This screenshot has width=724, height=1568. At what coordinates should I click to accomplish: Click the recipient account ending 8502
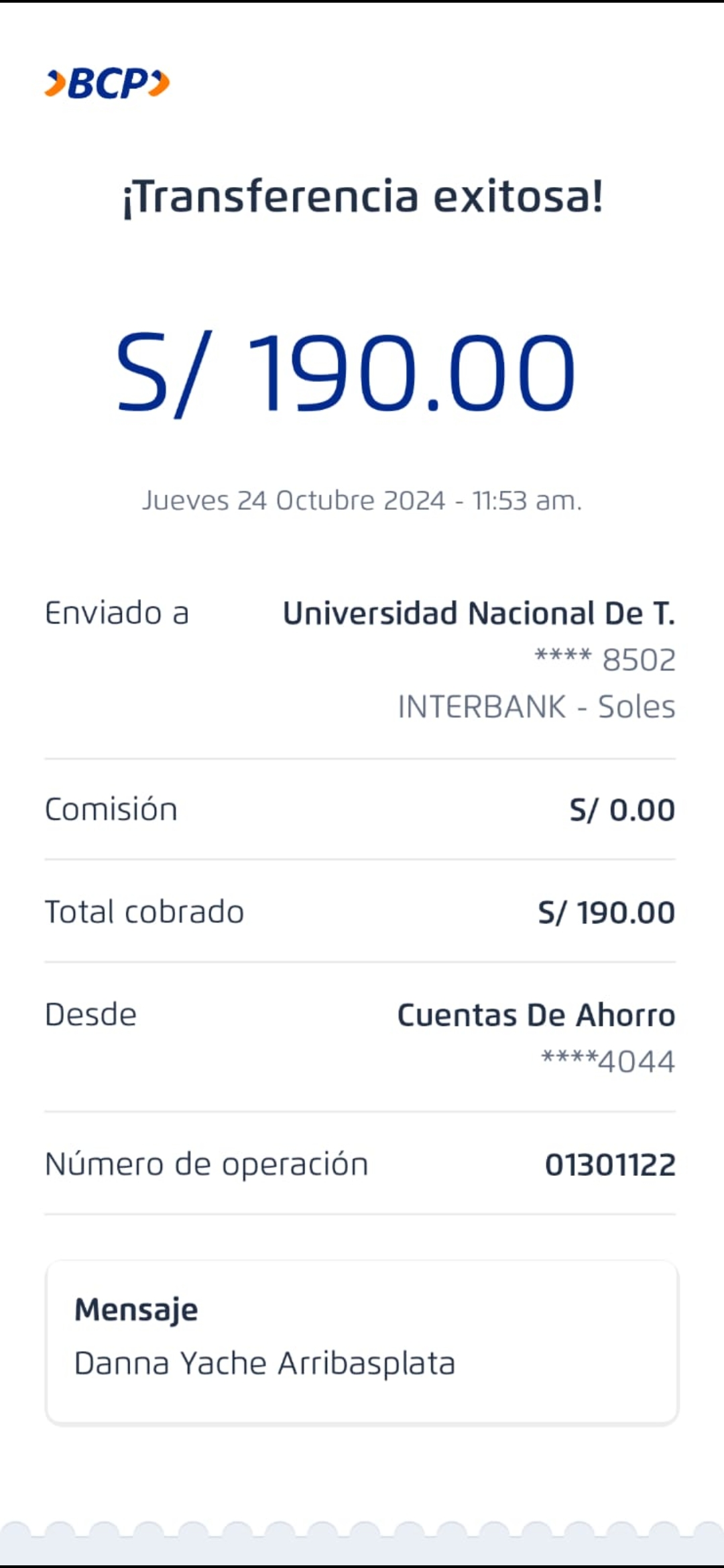[605, 660]
